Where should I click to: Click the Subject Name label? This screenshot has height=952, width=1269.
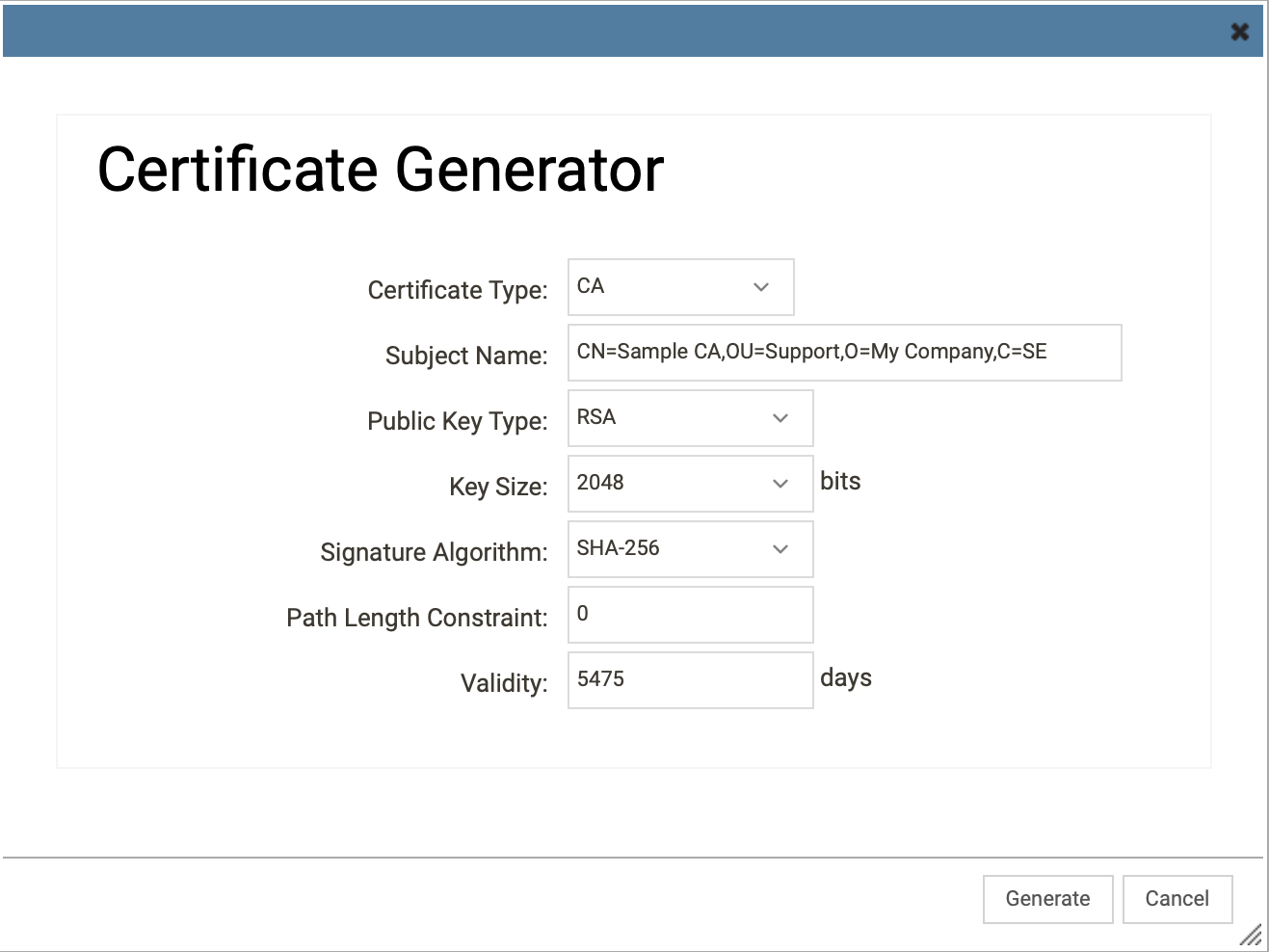466,356
